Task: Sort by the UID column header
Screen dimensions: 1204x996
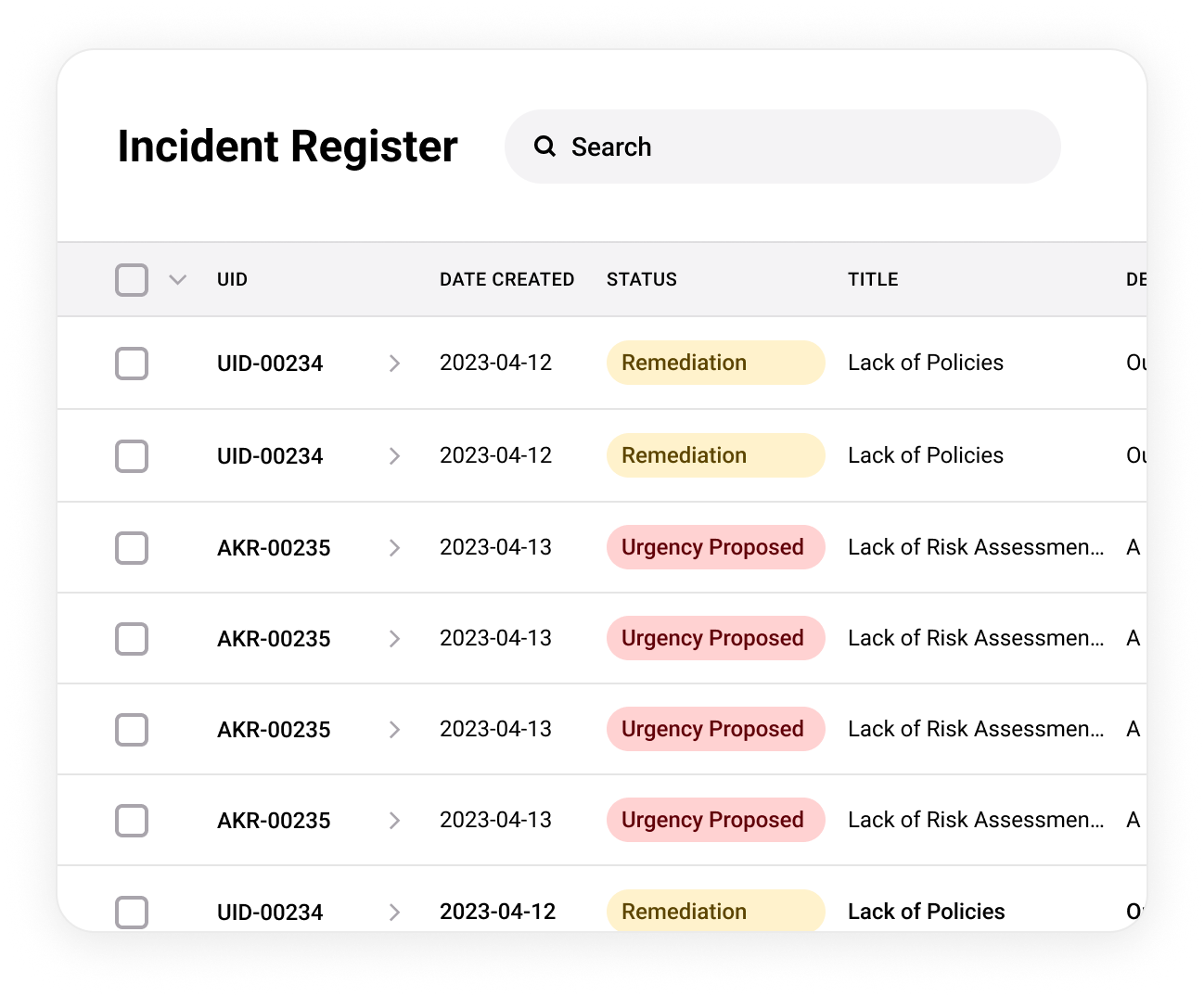Action: point(232,279)
